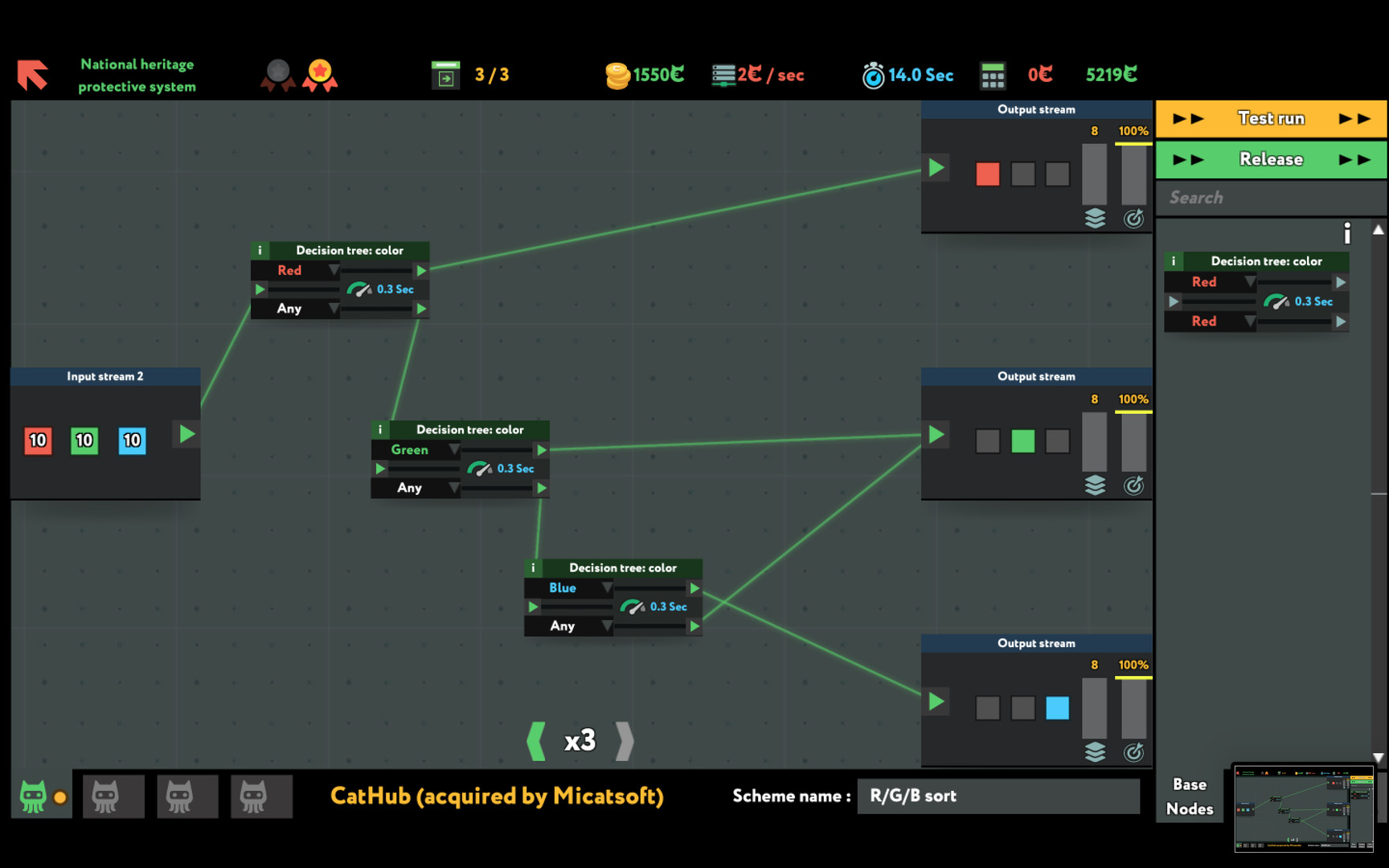Start the Test run
1389x868 pixels.
coord(1271,119)
